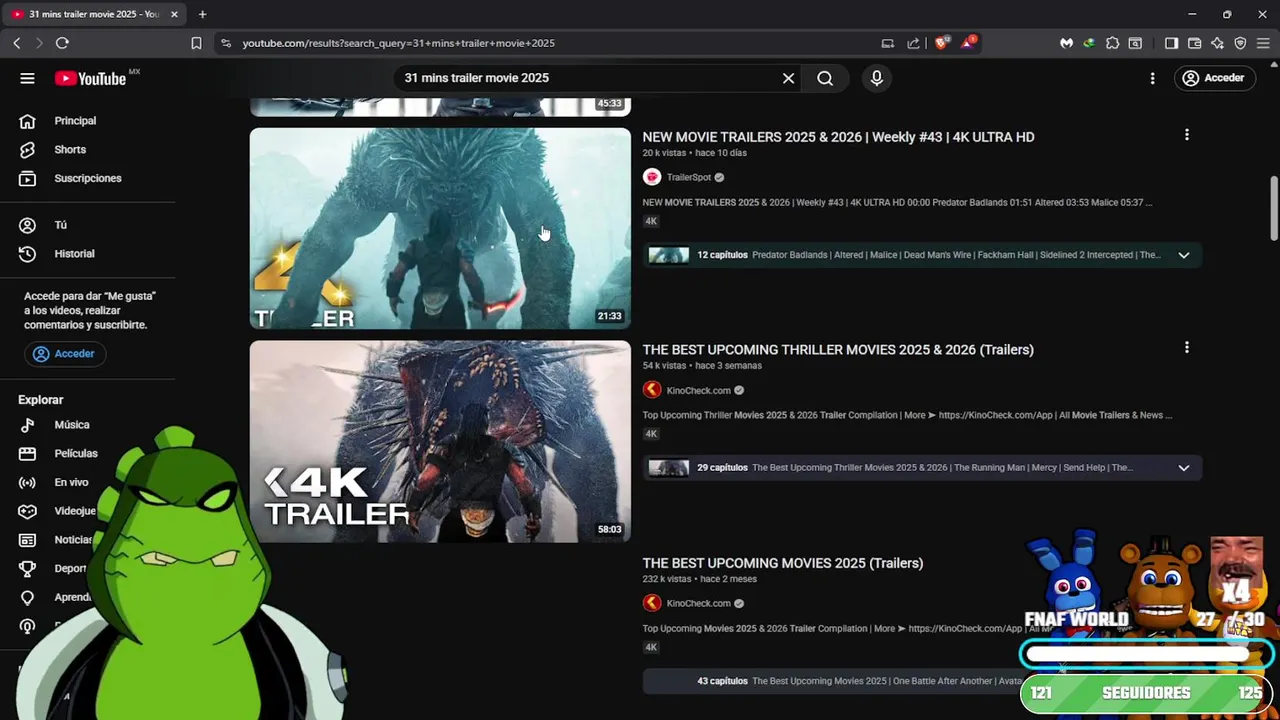Play the 58:03 4K trailer thumbnail
Screen dimensions: 1280x720
(440, 442)
